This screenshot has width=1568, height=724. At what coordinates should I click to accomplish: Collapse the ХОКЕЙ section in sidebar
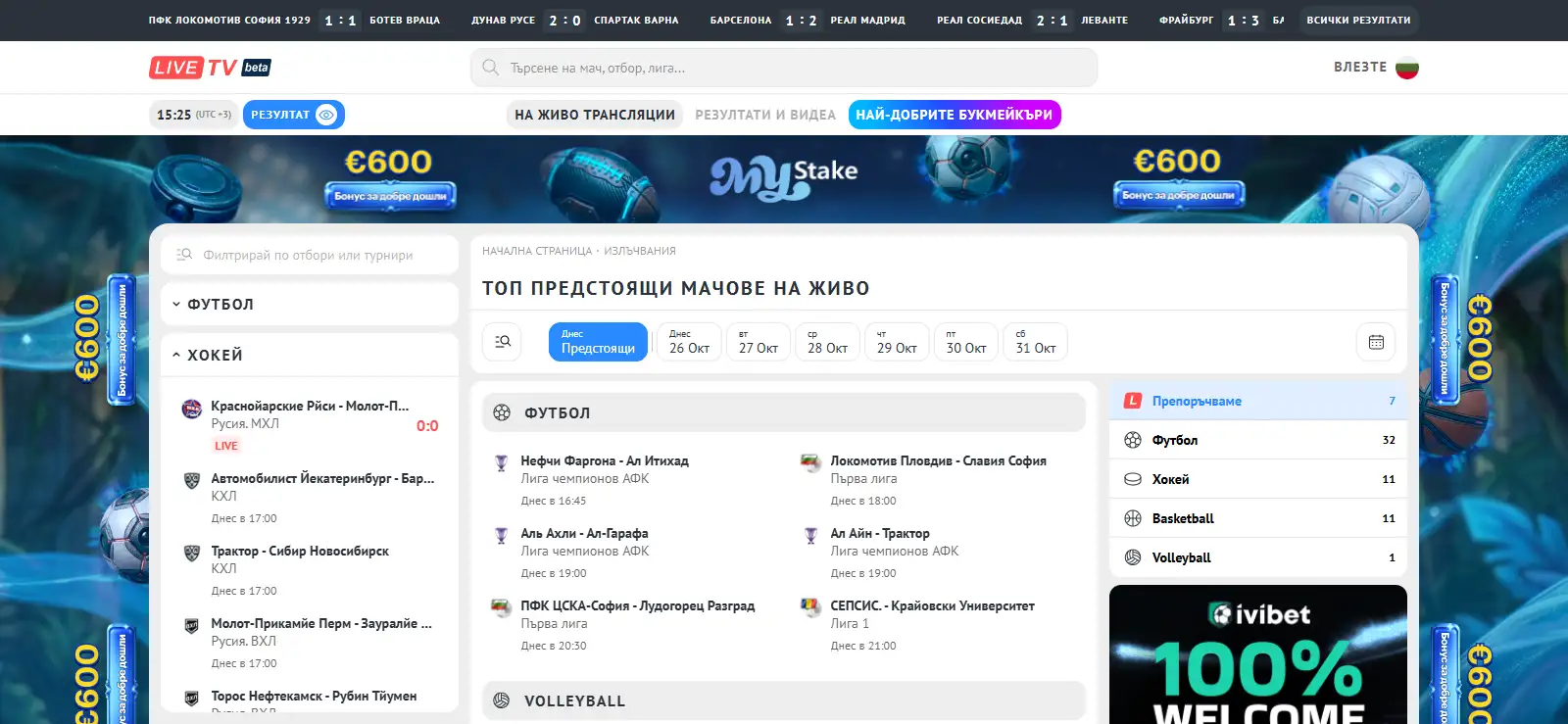point(309,355)
